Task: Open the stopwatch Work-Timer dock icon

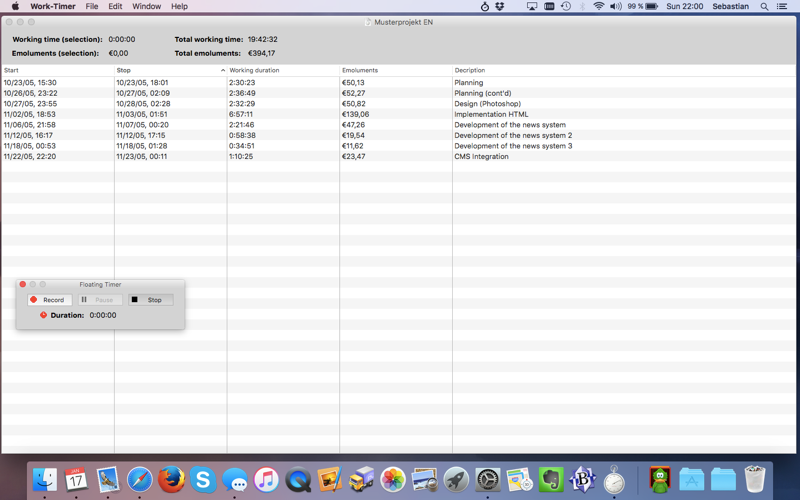Action: (x=614, y=479)
